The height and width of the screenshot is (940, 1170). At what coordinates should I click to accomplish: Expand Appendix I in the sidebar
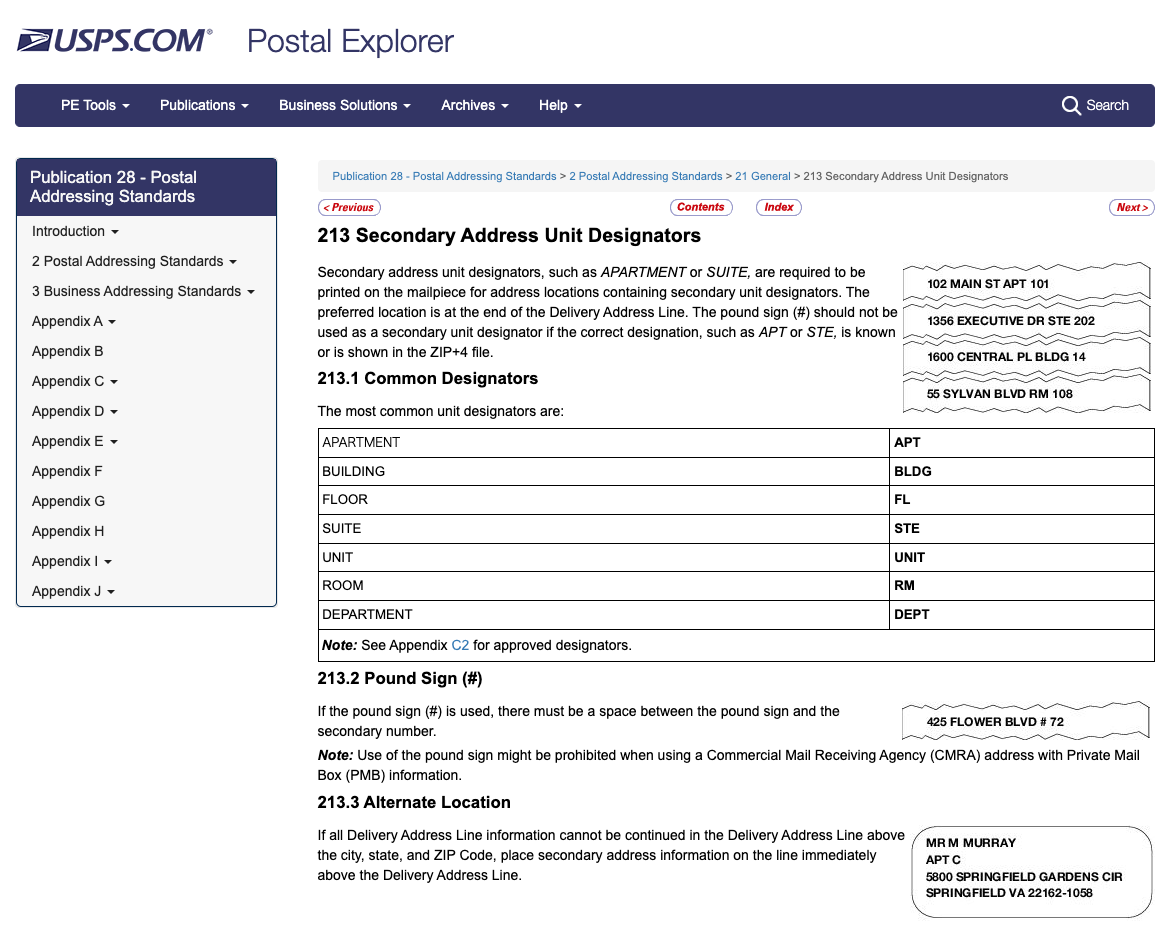pyautogui.click(x=72, y=561)
